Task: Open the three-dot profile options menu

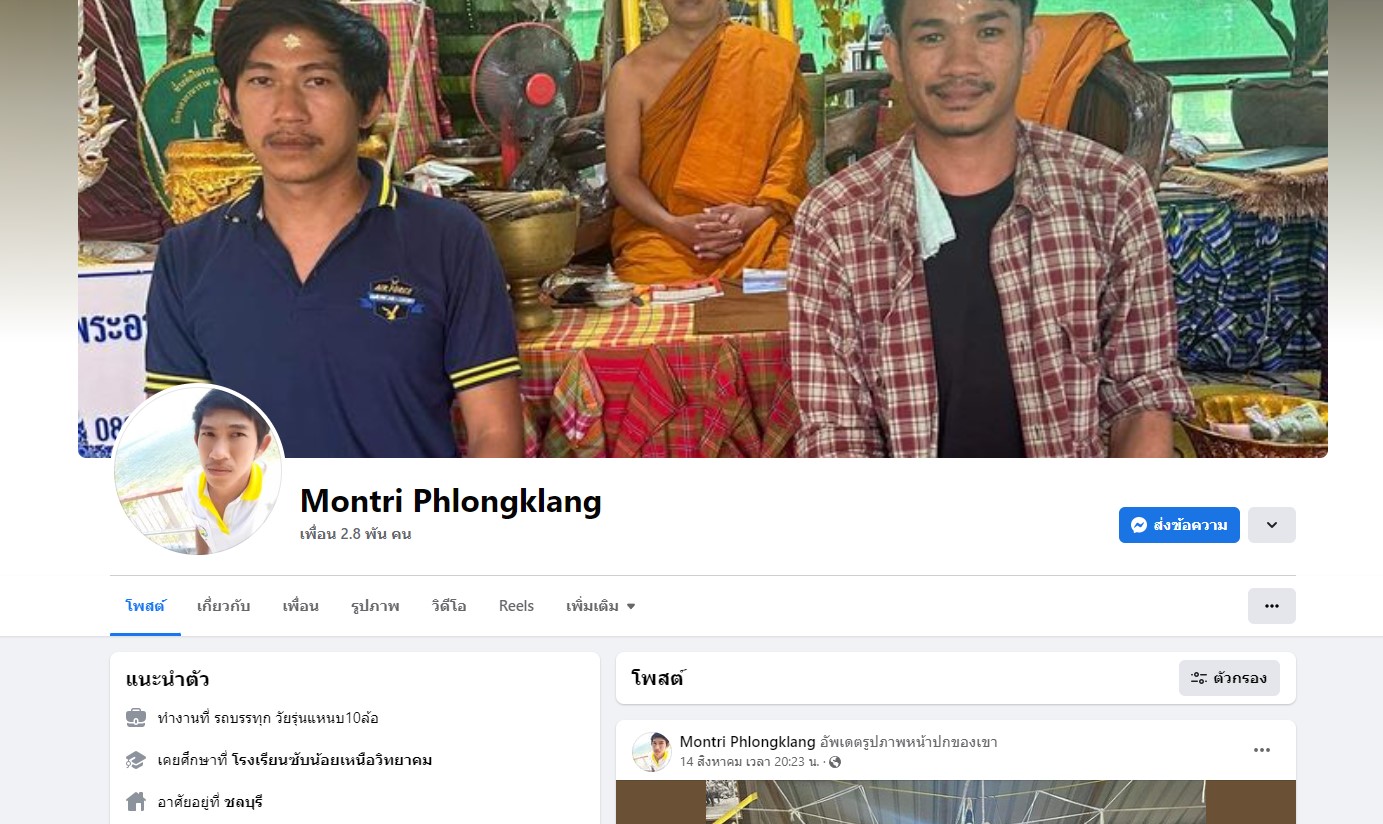Action: 1271,606
